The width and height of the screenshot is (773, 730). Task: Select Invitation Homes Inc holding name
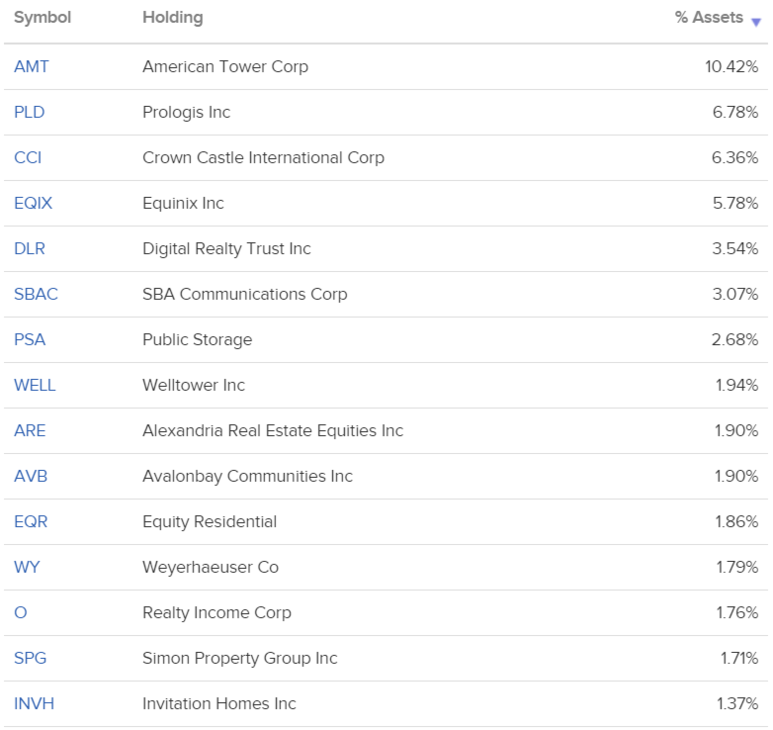point(219,703)
